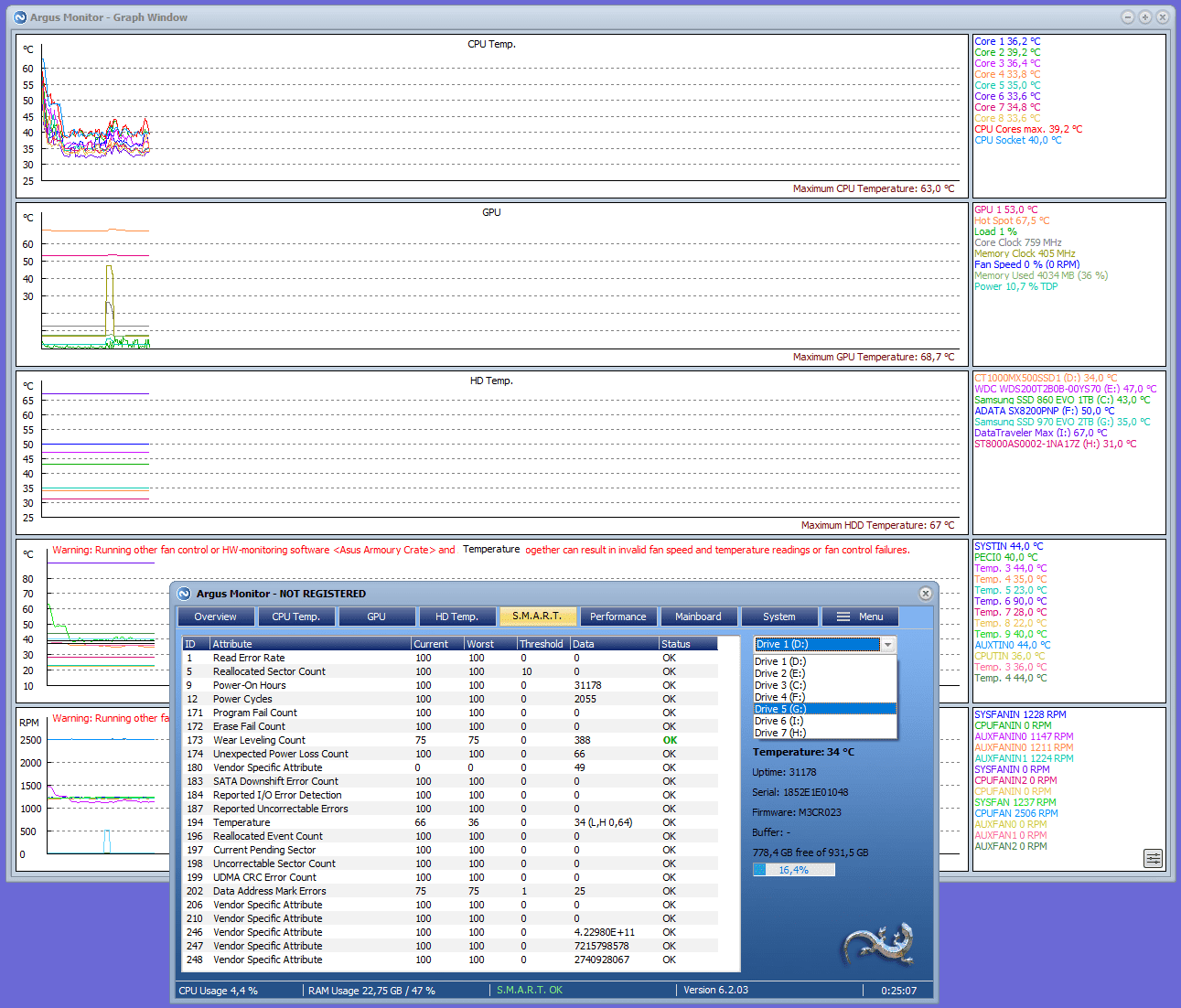
Task: View the System tab
Action: coord(779,617)
